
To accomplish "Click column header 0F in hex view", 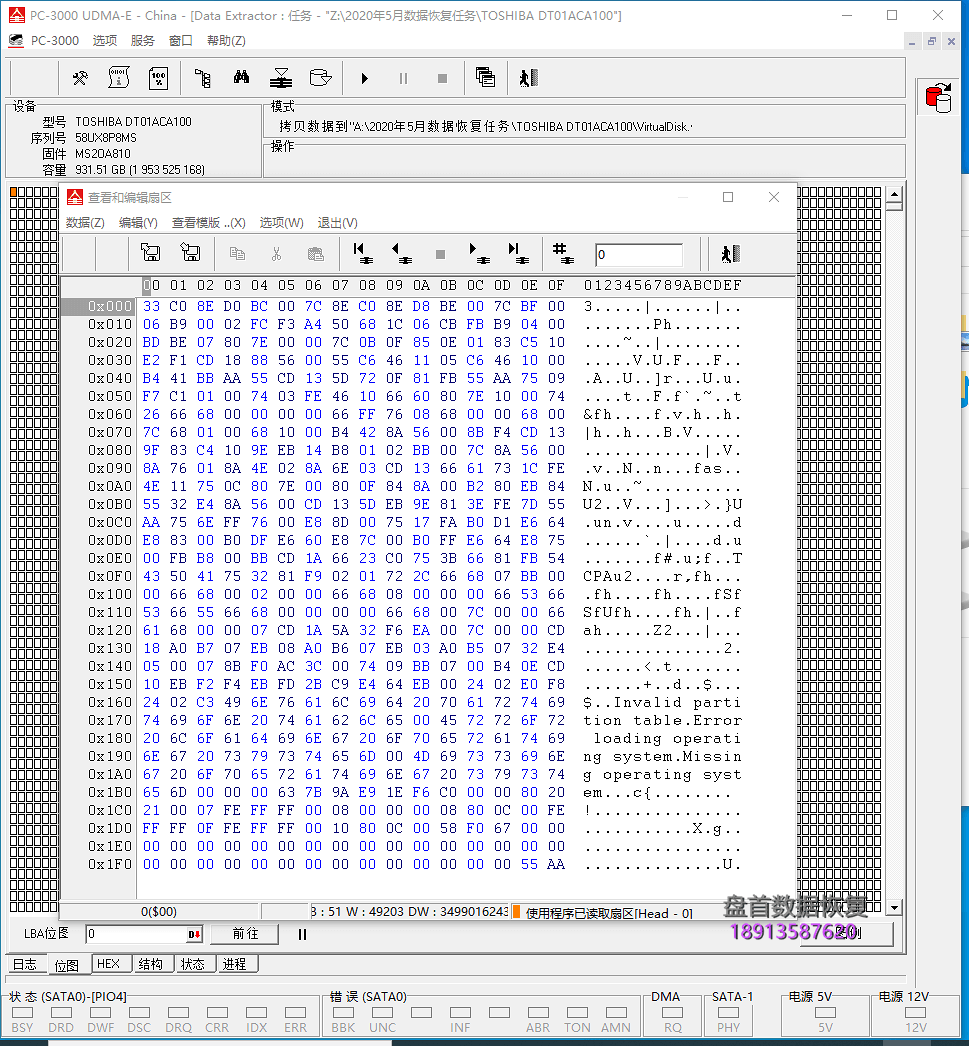I will pyautogui.click(x=556, y=286).
